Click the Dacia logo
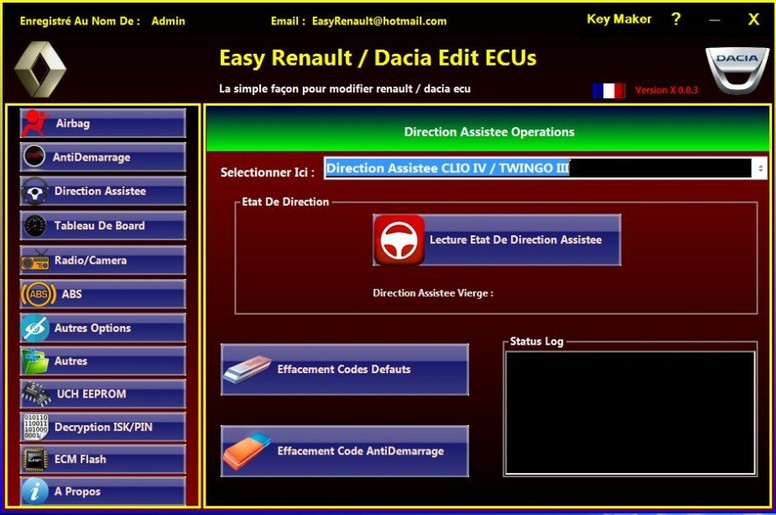This screenshot has width=776, height=515. (737, 70)
